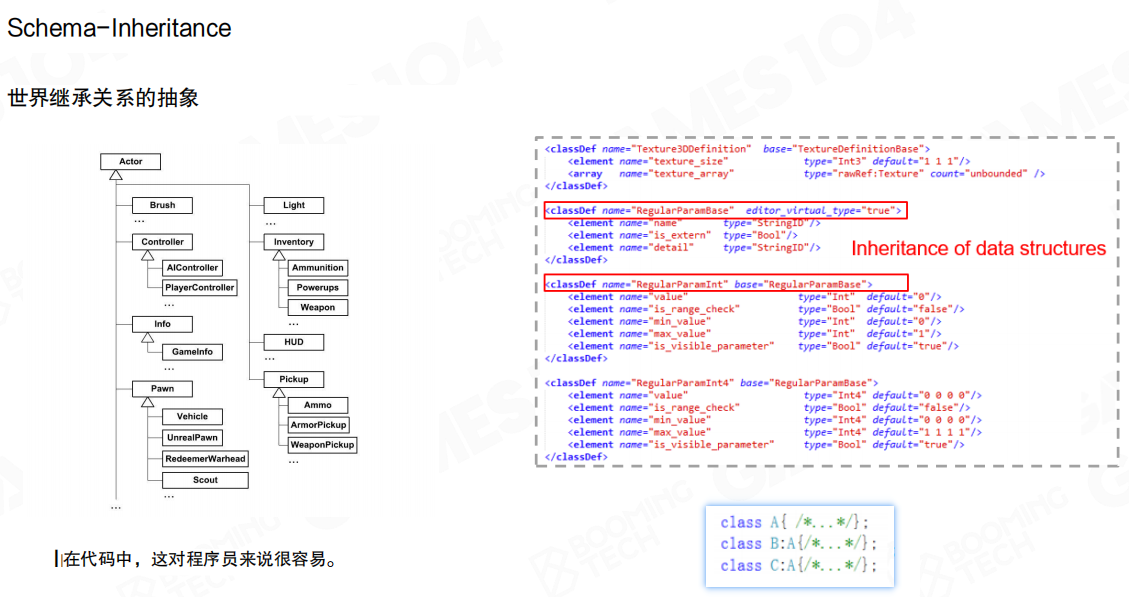The height and width of the screenshot is (597, 1129).
Task: Select the WeaponPickup class box
Action: [322, 444]
